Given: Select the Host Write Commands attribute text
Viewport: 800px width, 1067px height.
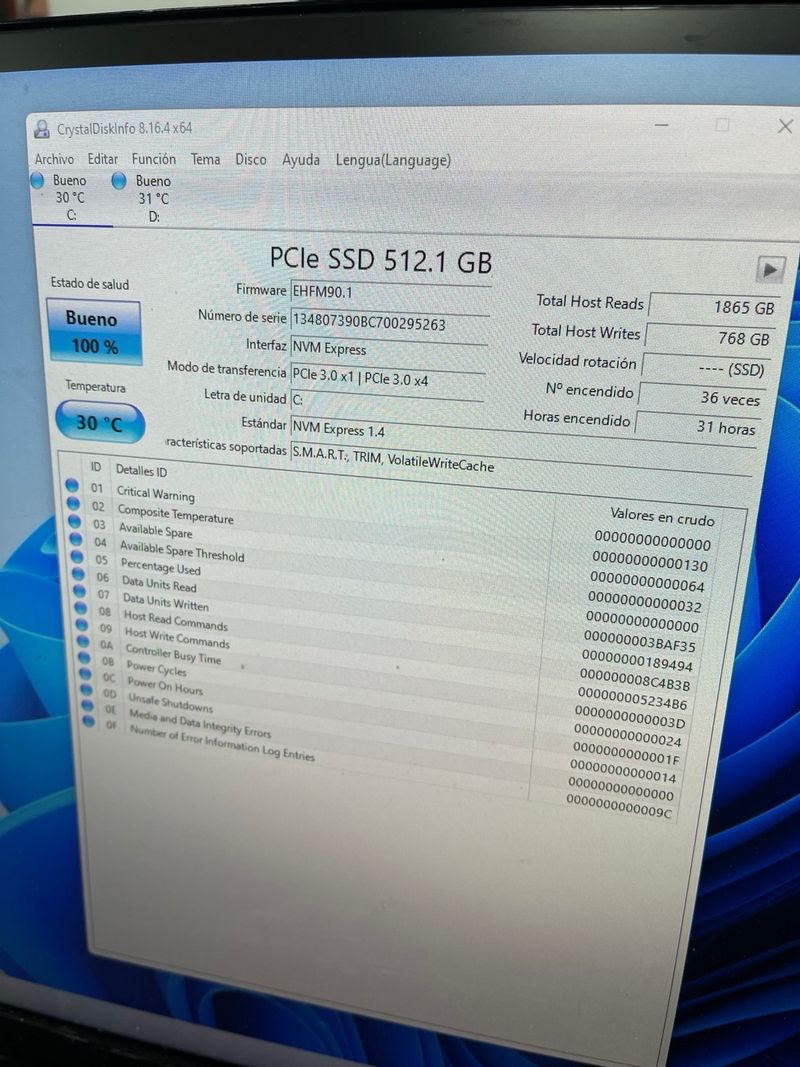Looking at the screenshot, I should click(178, 638).
